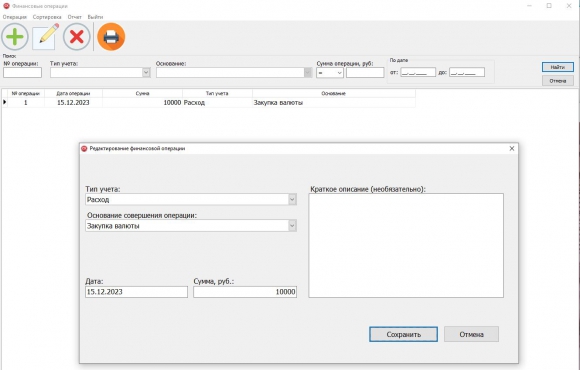Select the row with operation 1
Image resolution: width=580 pixels, height=370 pixels.
coord(208,102)
